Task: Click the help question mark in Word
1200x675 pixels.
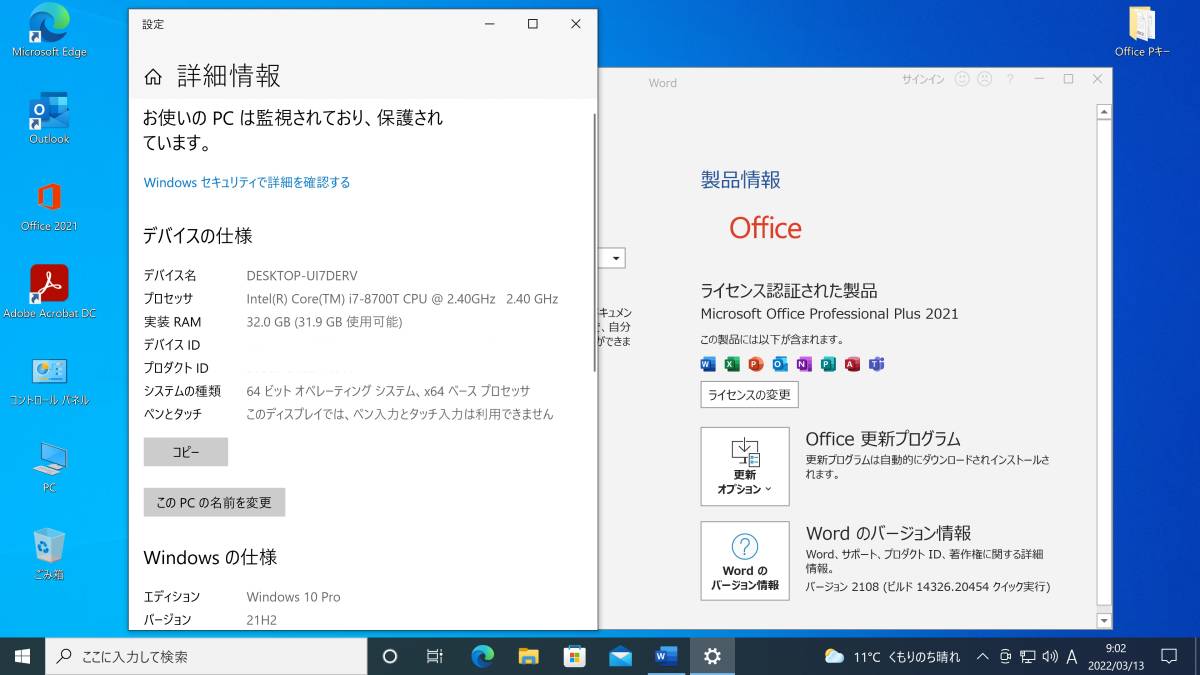Action: pyautogui.click(x=1010, y=79)
